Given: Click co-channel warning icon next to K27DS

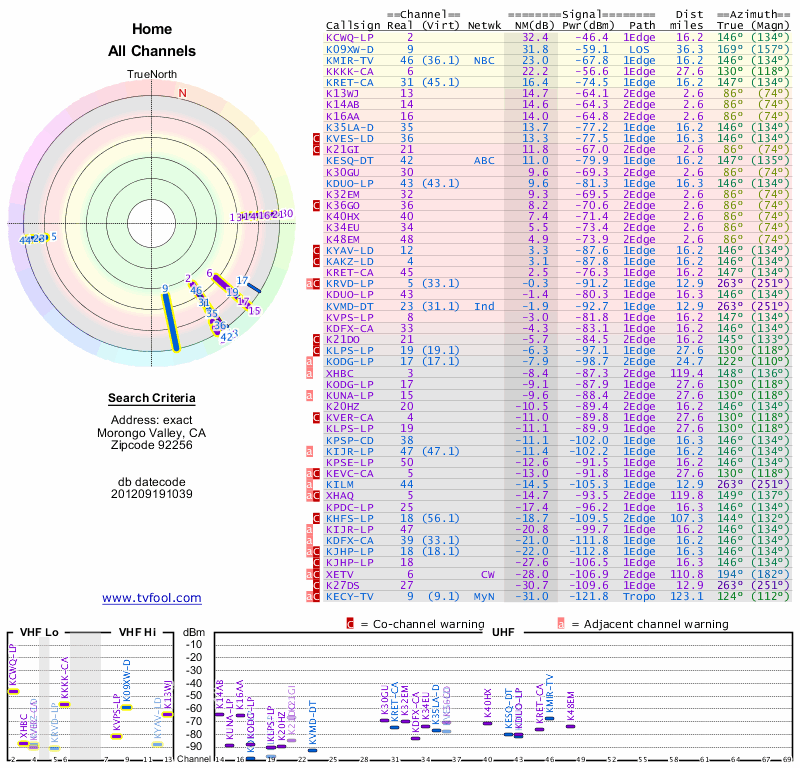Looking at the screenshot, I should tap(316, 585).
